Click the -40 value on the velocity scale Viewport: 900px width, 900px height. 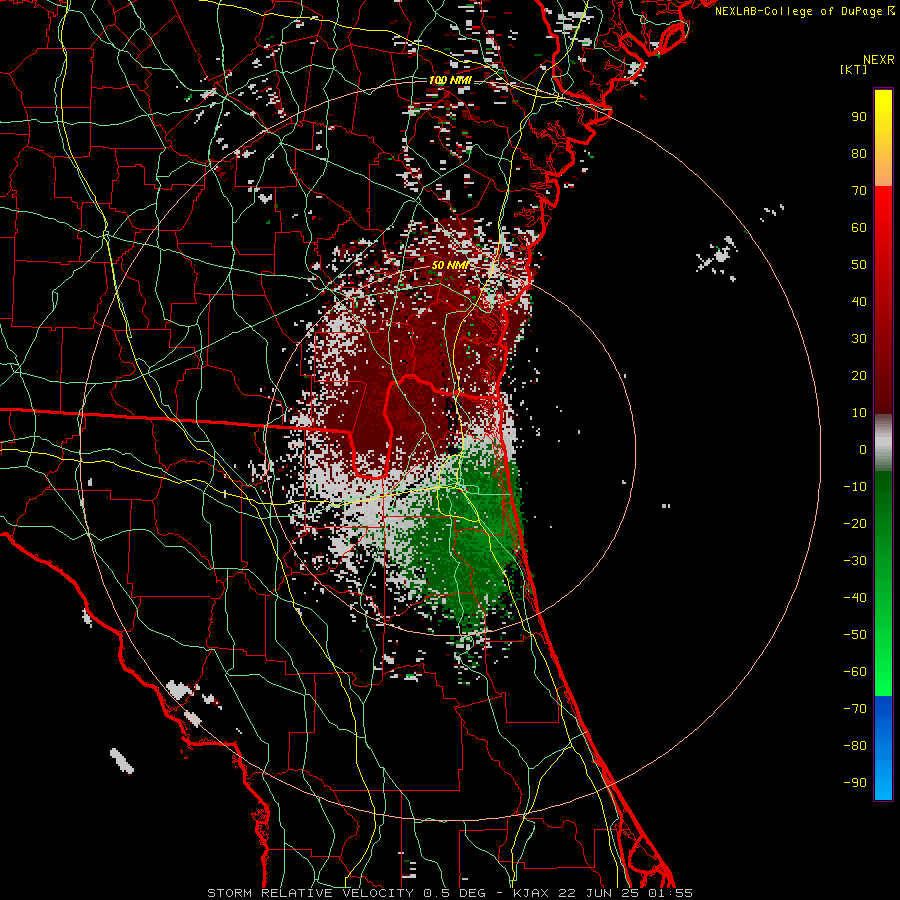[x=855, y=598]
